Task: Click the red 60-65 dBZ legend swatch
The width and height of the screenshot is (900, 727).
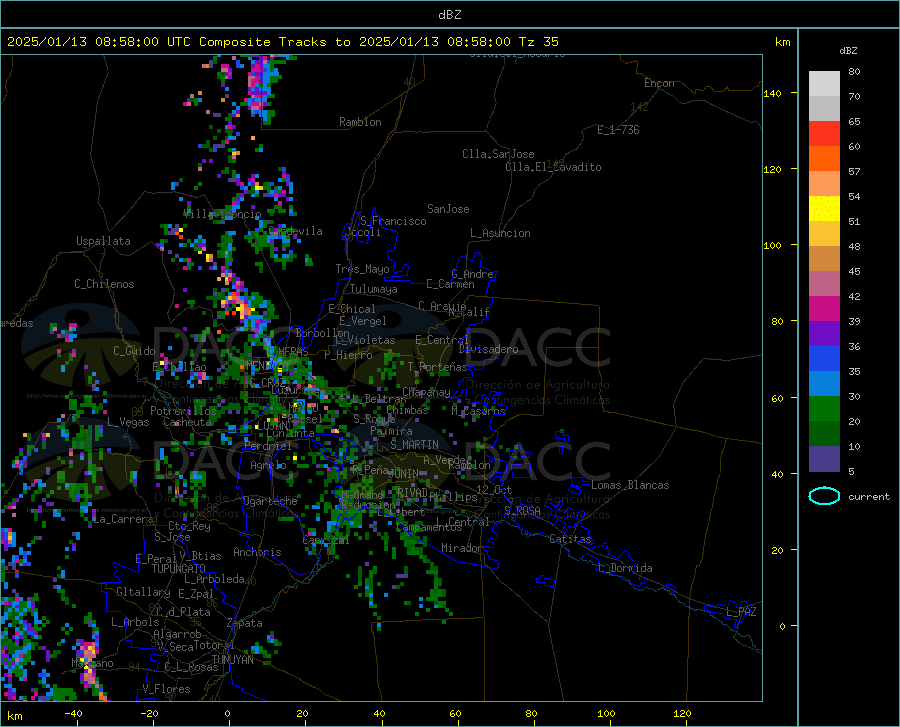Action: coord(824,134)
